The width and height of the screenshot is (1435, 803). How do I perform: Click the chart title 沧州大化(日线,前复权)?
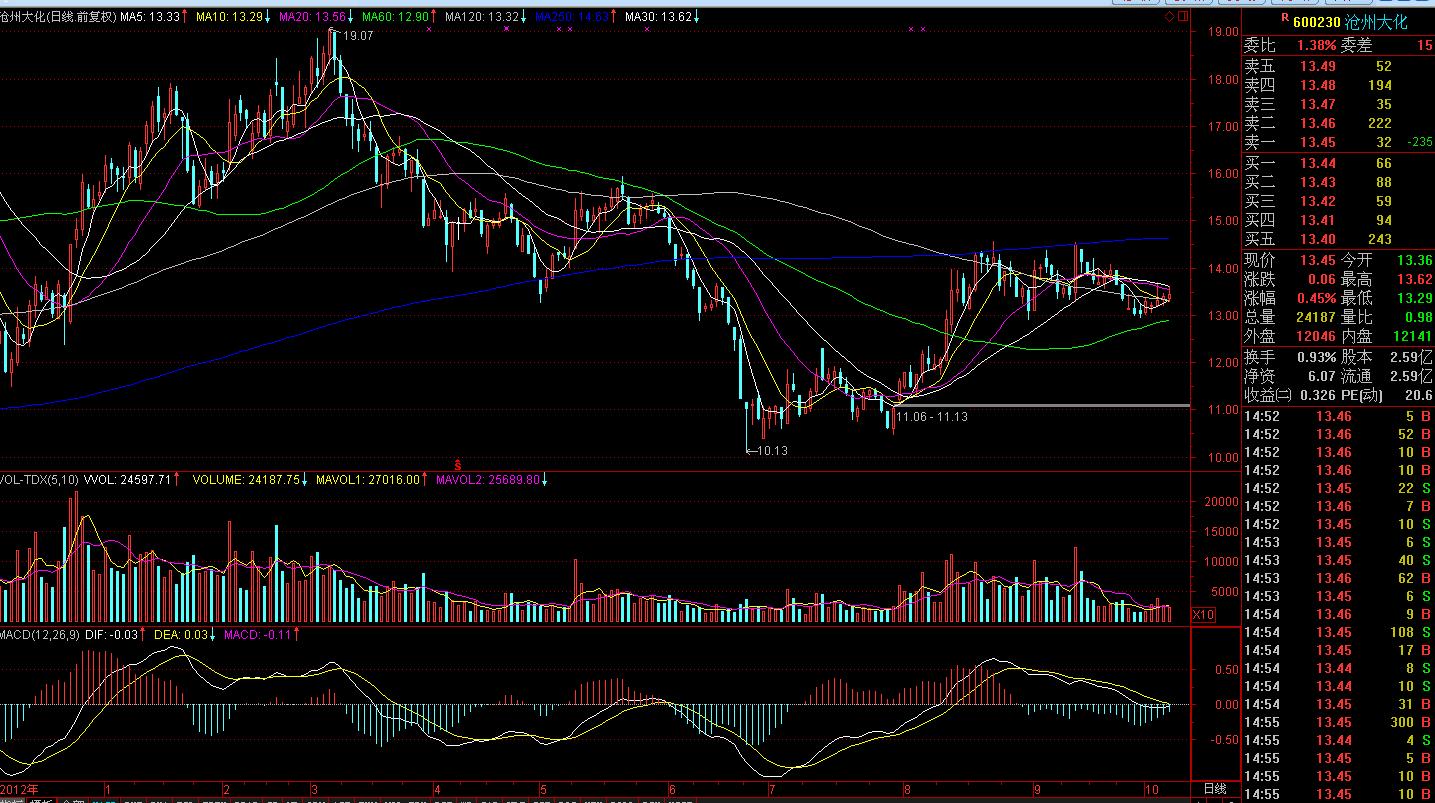[58, 17]
